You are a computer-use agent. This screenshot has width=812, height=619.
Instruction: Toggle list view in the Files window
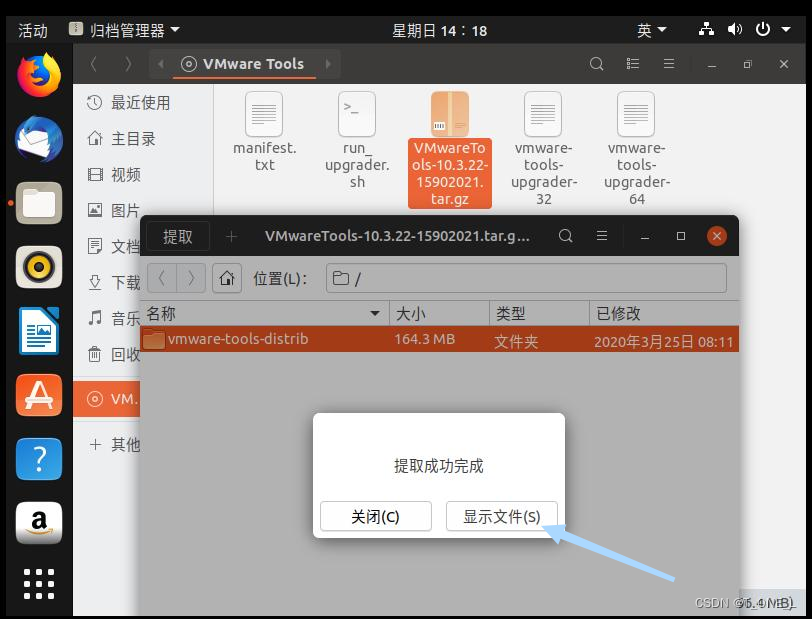click(x=633, y=63)
